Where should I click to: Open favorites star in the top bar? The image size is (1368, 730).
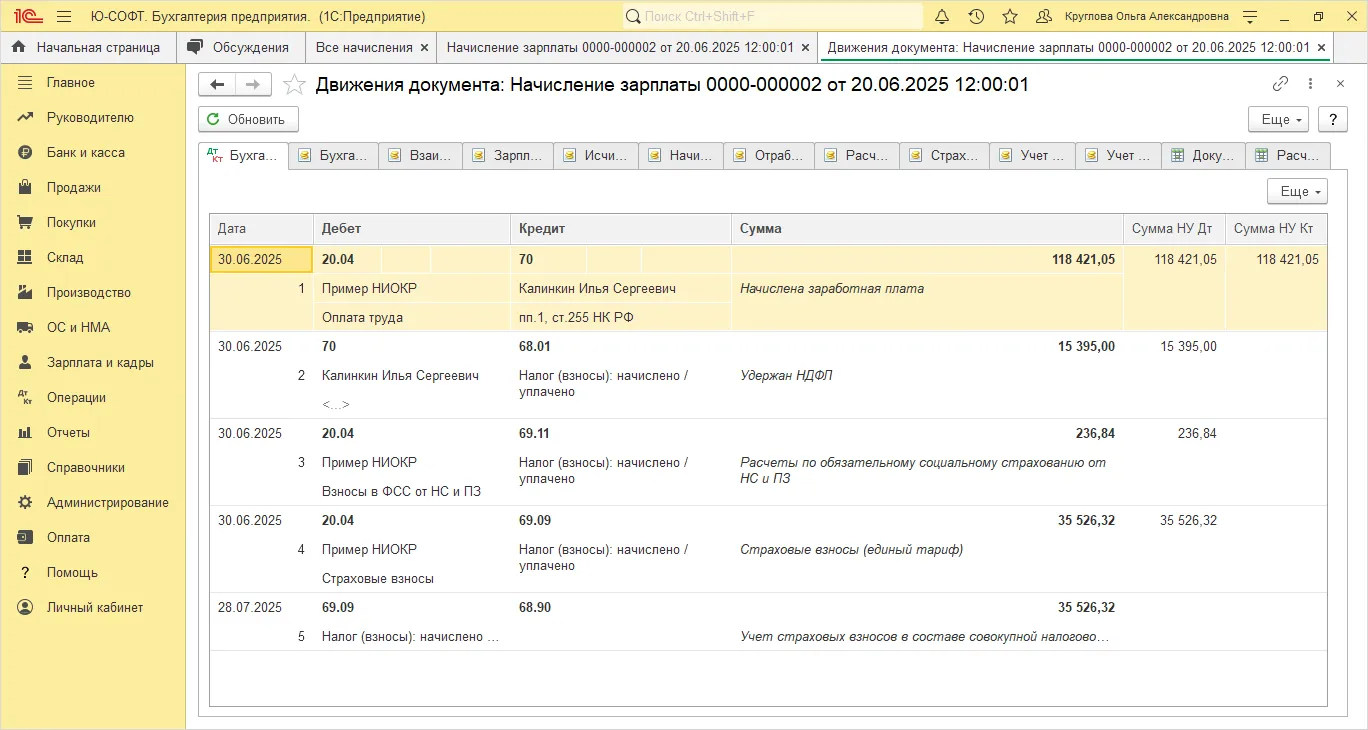[1010, 17]
